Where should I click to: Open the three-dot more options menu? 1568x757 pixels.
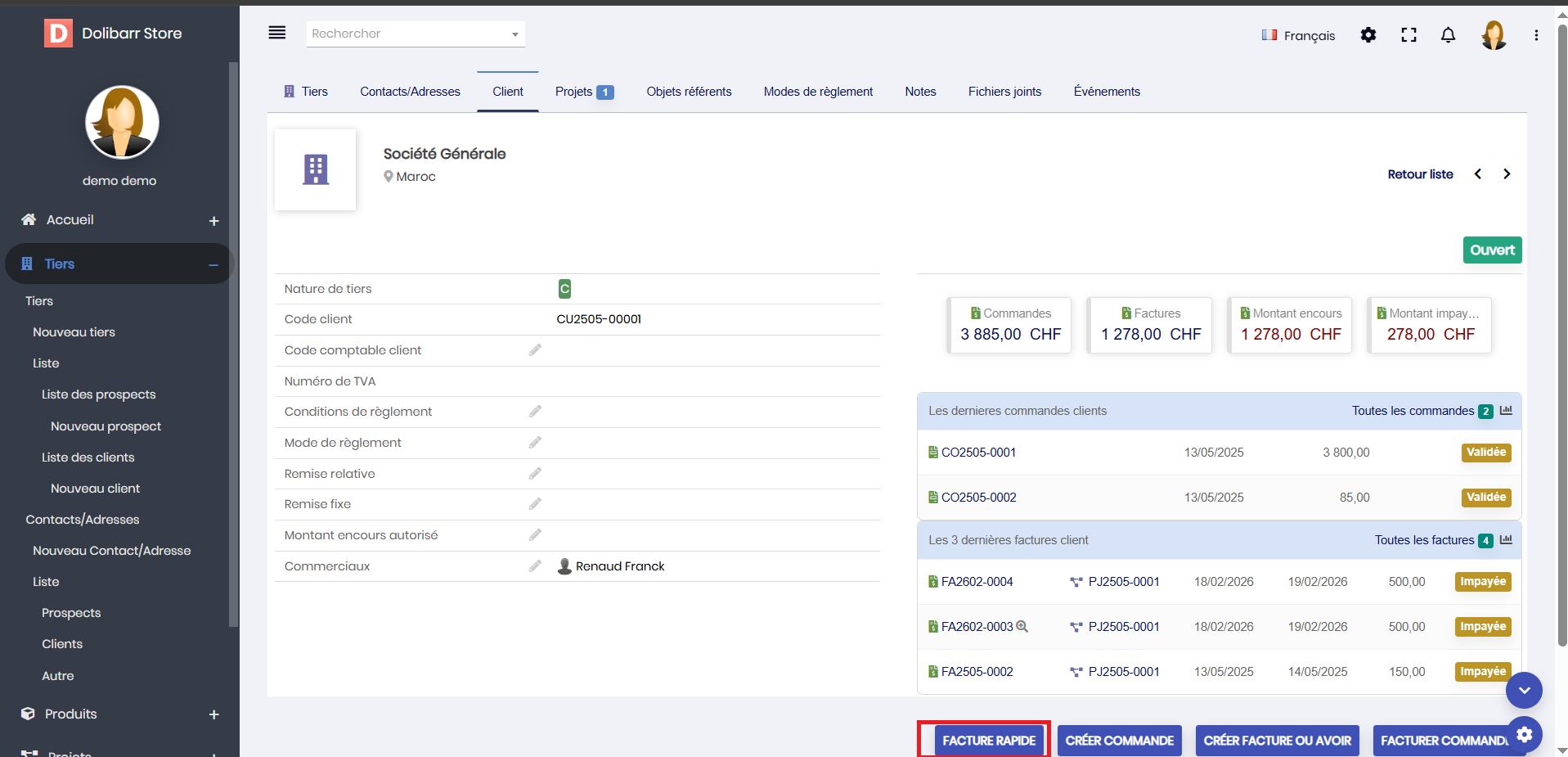coord(1536,35)
